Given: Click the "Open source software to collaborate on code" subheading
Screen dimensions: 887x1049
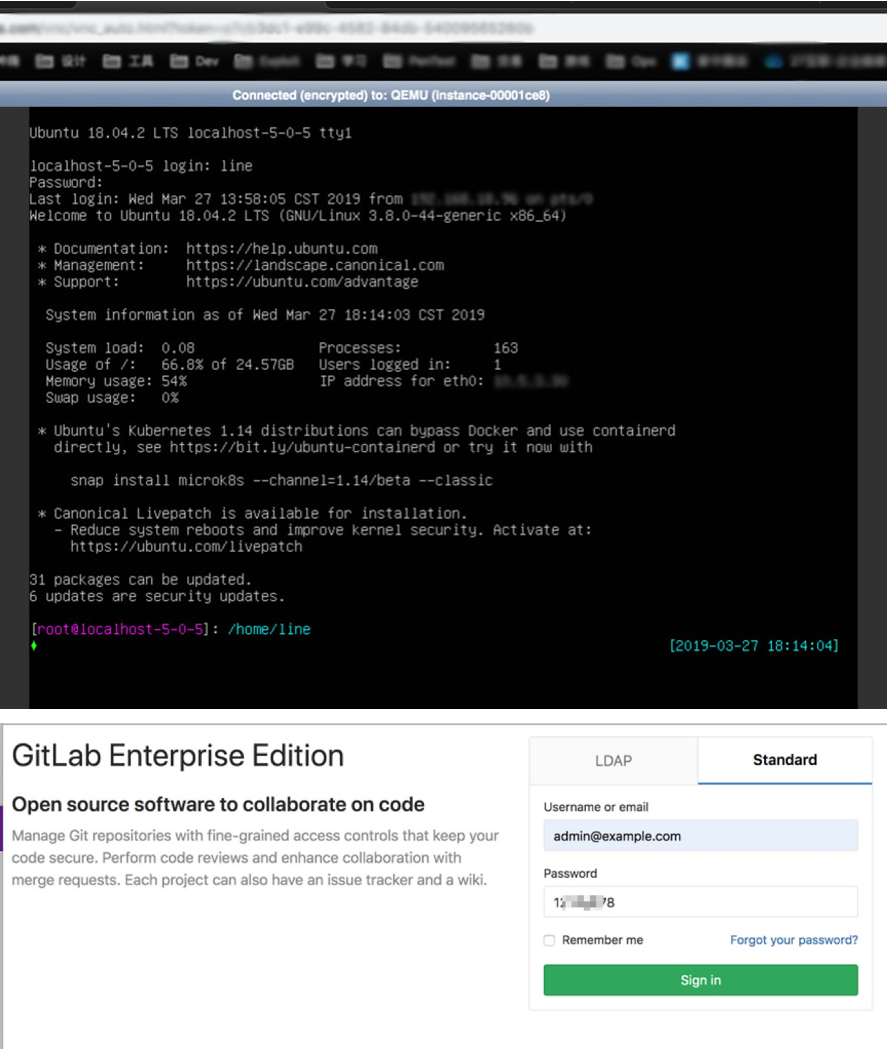Looking at the screenshot, I should [x=218, y=804].
